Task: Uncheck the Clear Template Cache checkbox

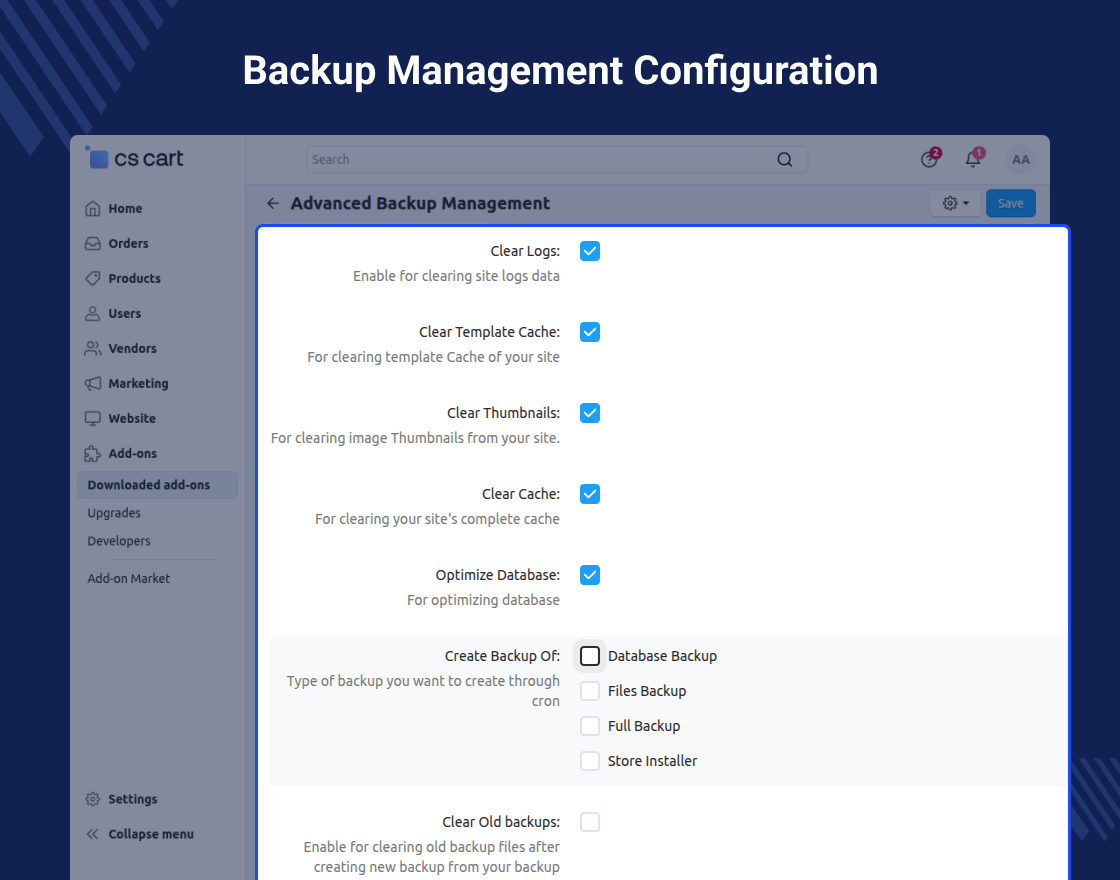Action: coord(590,332)
